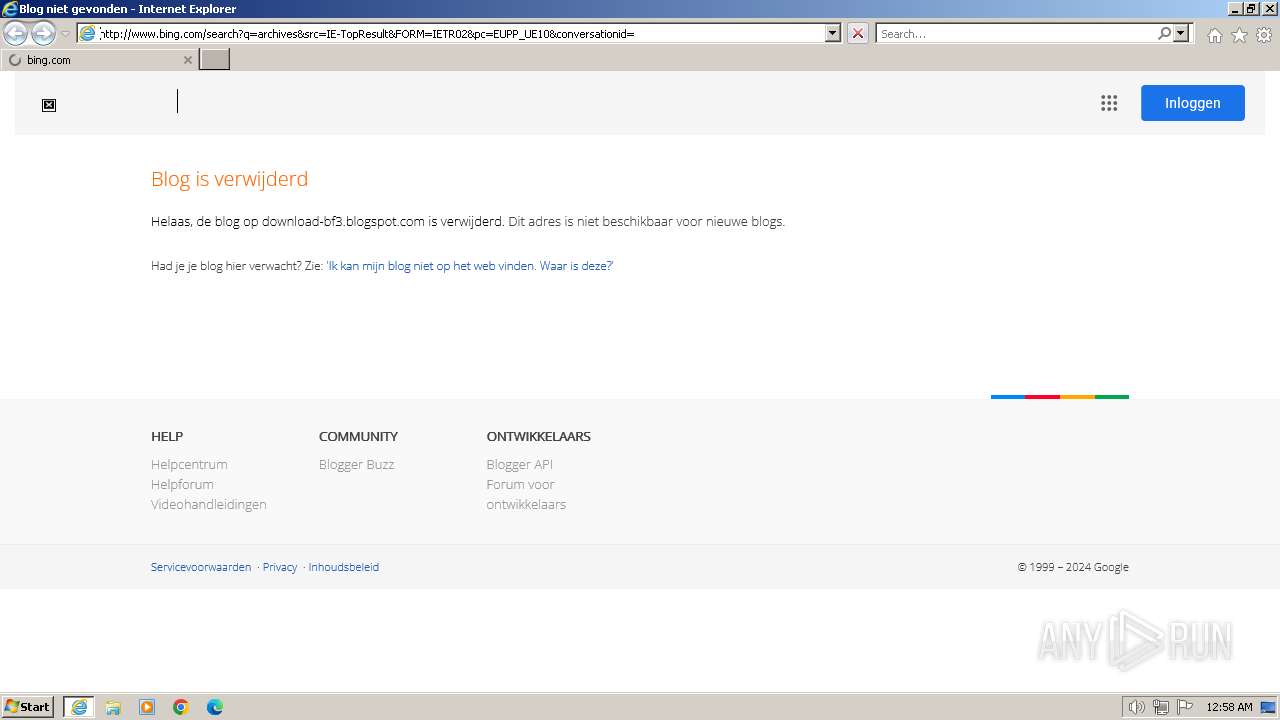Open the Servicevoorwaarden link
The height and width of the screenshot is (720, 1280).
point(201,567)
